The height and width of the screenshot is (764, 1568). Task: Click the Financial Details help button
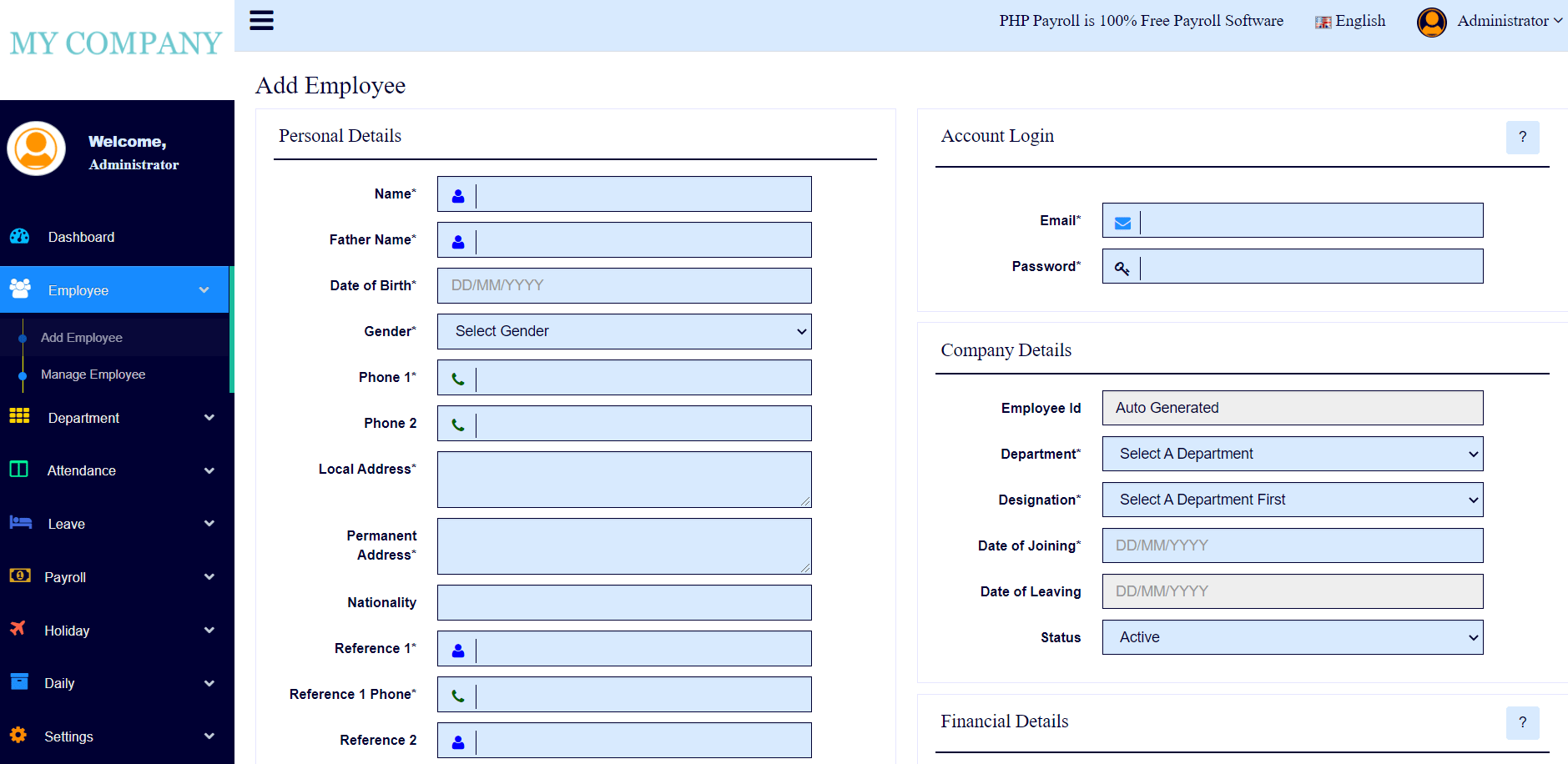pos(1523,723)
